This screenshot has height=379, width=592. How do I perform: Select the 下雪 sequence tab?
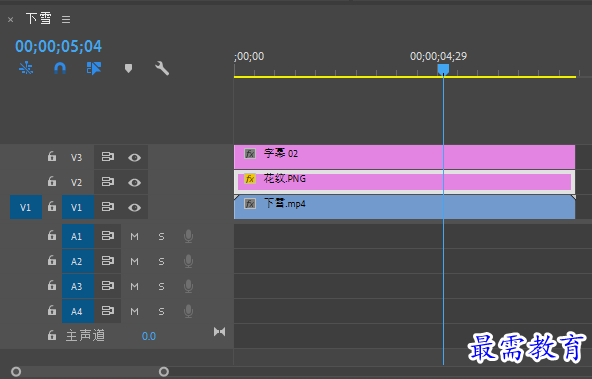click(x=39, y=18)
